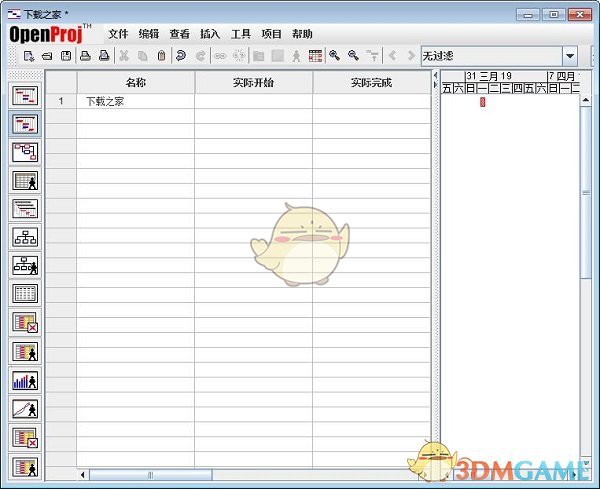The width and height of the screenshot is (600, 489).
Task: Click the Assign Resources person icon
Action: click(296, 56)
